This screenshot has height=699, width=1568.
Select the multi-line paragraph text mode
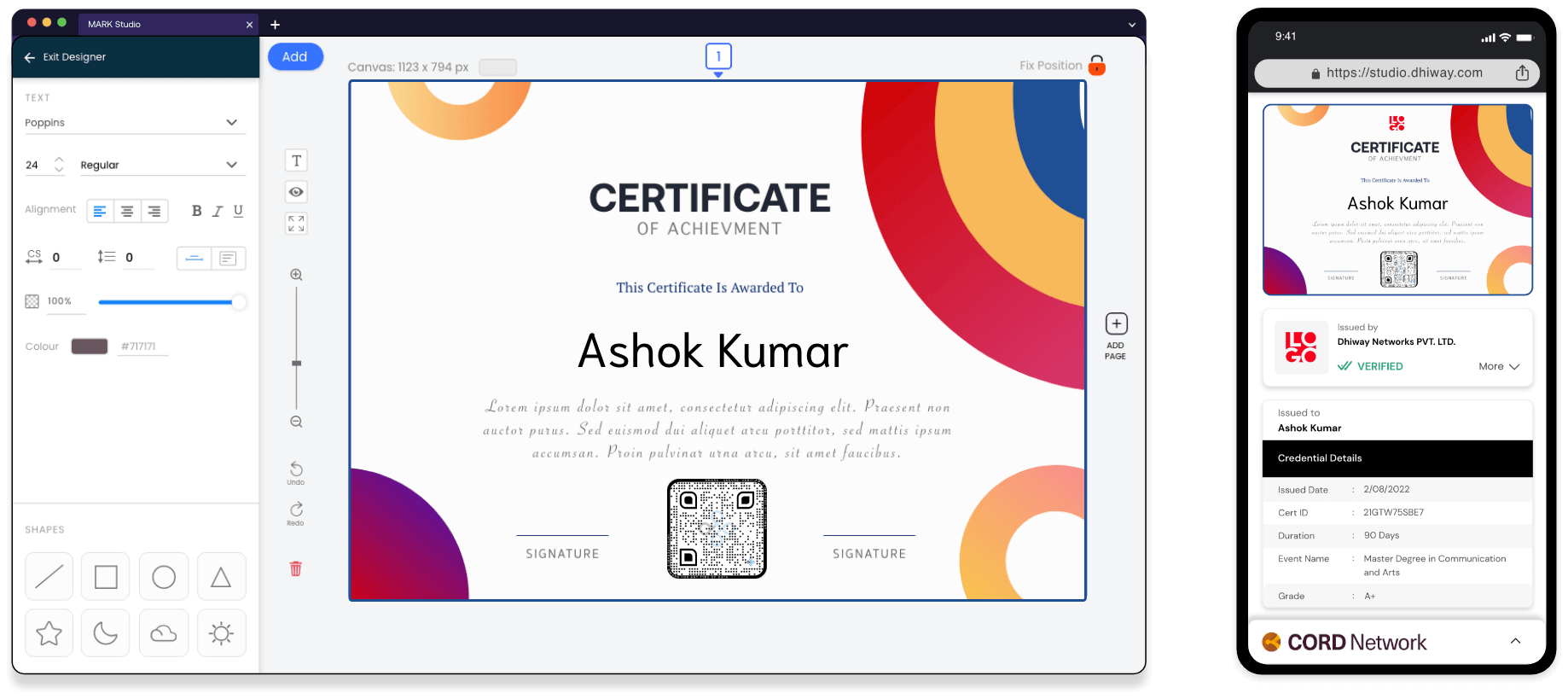(x=228, y=258)
